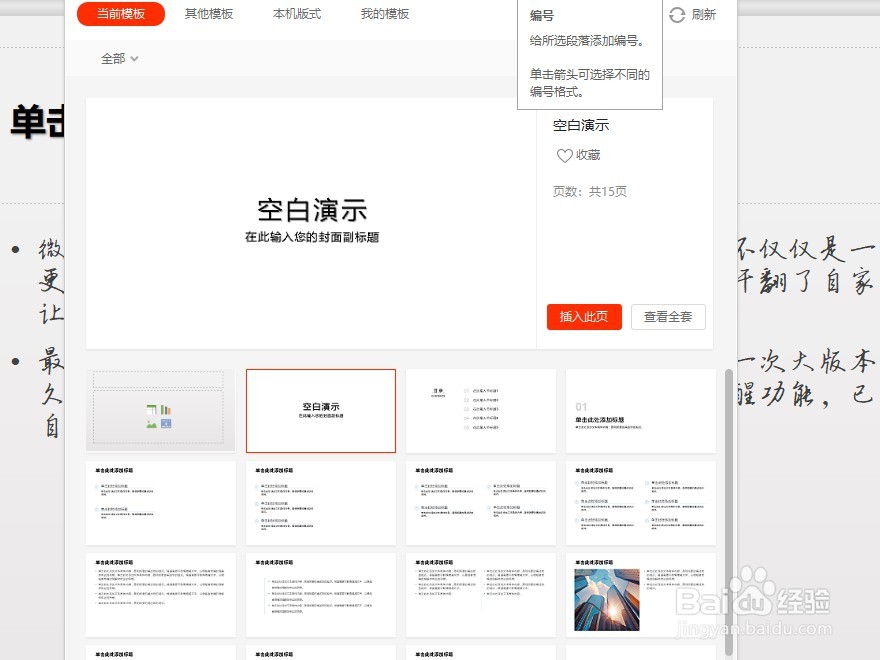
Task: Click the heart 收藏 icon
Action: (x=564, y=155)
